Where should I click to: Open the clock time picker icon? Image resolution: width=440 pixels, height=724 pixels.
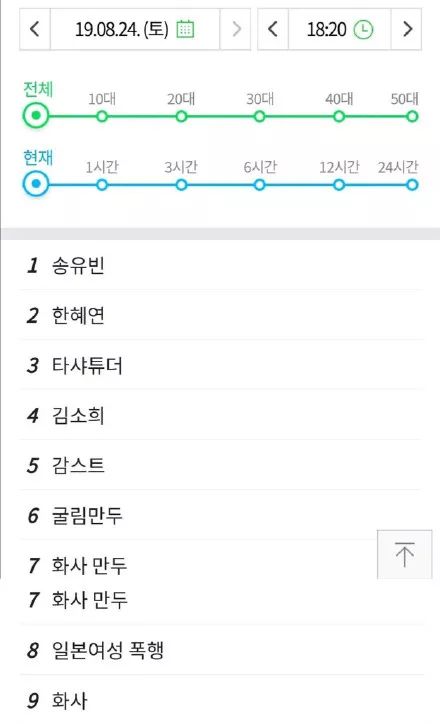pyautogui.click(x=363, y=30)
